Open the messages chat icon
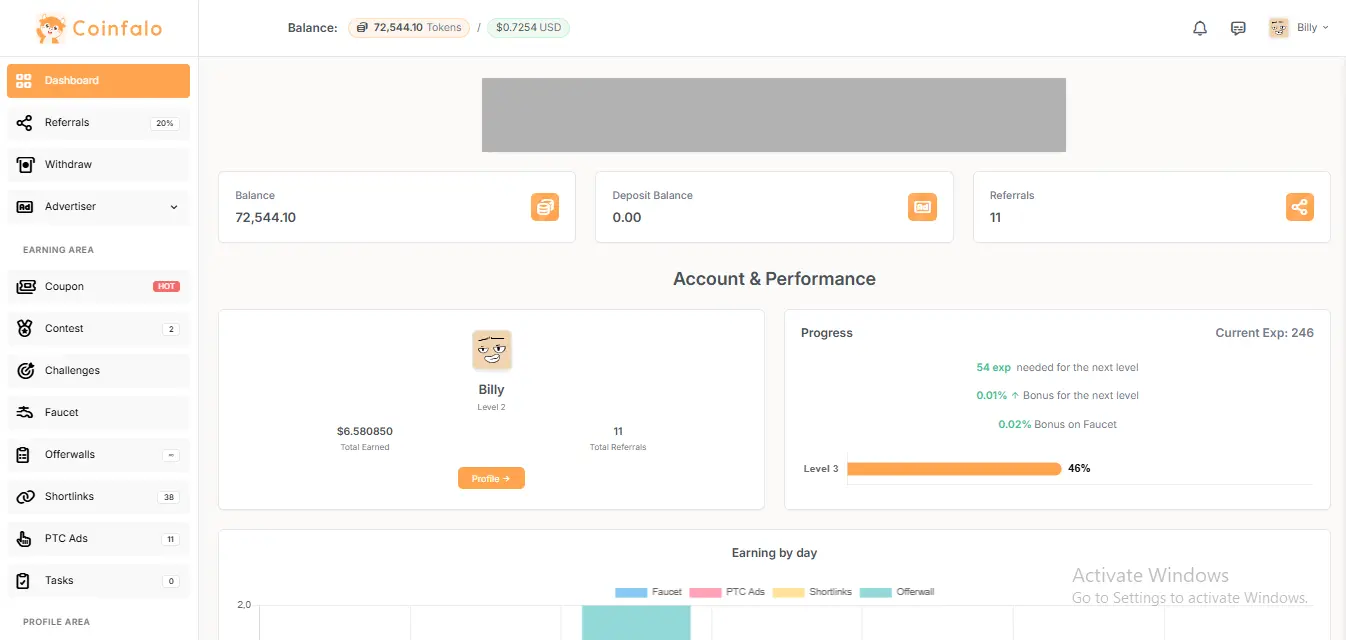This screenshot has height=640, width=1346. tap(1238, 27)
